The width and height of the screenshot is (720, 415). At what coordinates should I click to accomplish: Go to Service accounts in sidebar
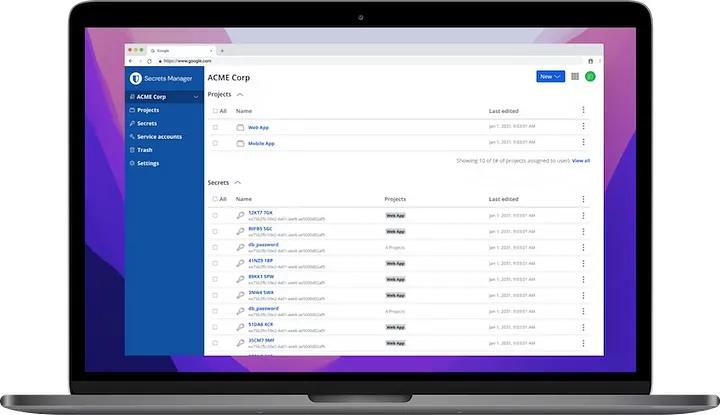[x=159, y=136]
